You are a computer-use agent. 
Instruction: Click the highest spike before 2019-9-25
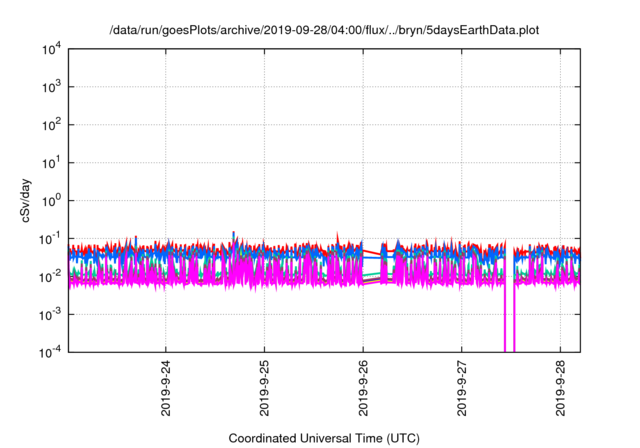(x=233, y=234)
